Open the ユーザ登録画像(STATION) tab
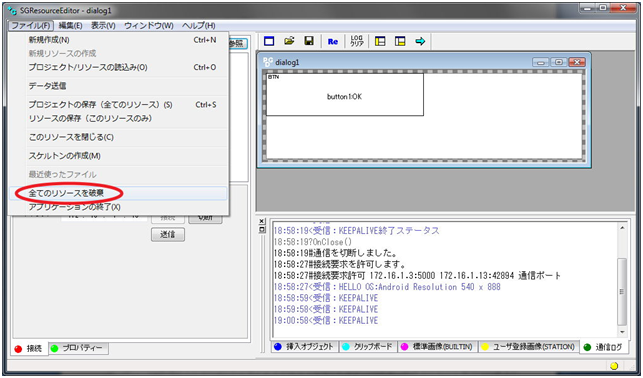This screenshot has height=378, width=643. [x=528, y=347]
